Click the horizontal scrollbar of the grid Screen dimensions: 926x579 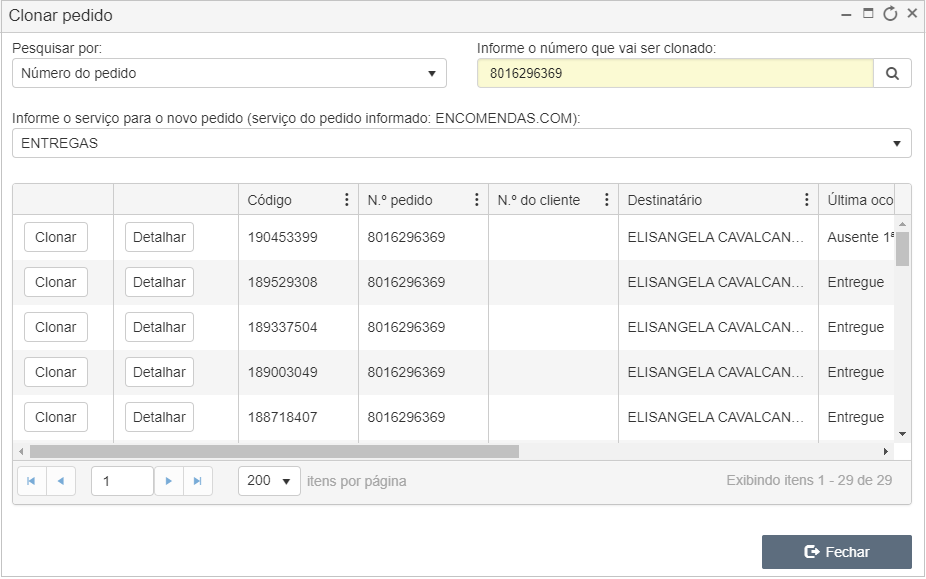[x=275, y=451]
